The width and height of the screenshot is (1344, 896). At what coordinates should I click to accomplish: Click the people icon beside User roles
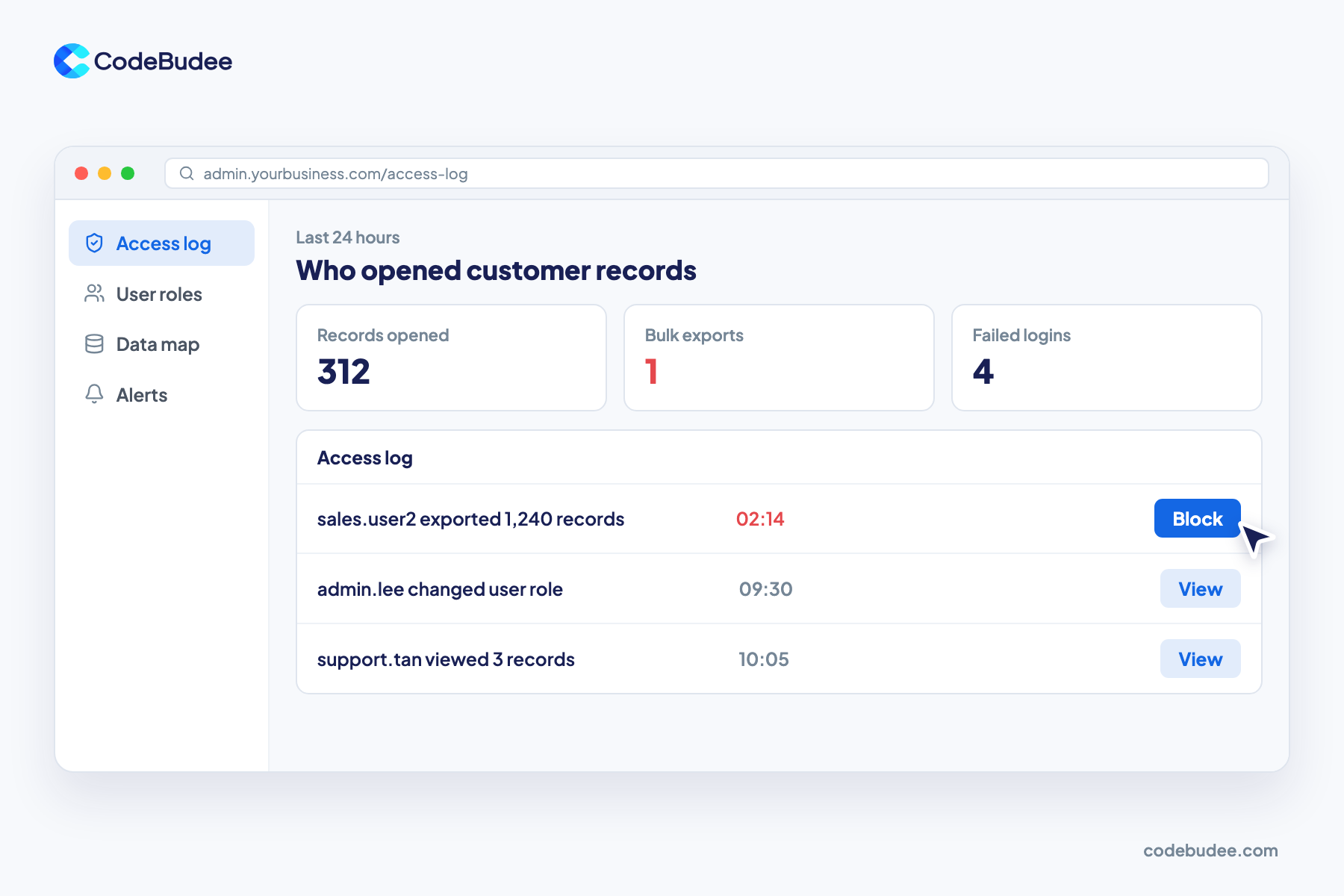pos(94,293)
